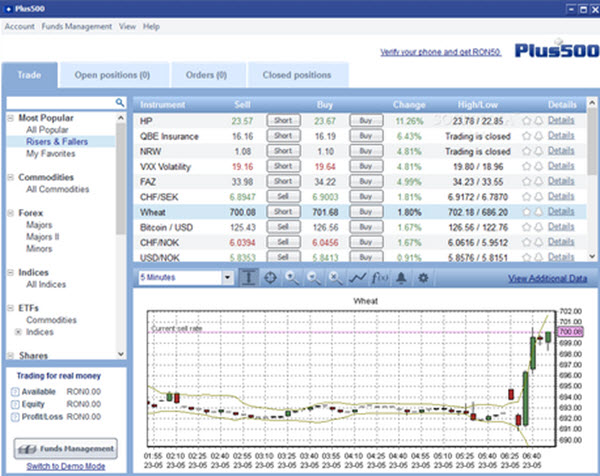600x476 pixels.
Task: Collapse the Forex category
Action: (x=11, y=213)
